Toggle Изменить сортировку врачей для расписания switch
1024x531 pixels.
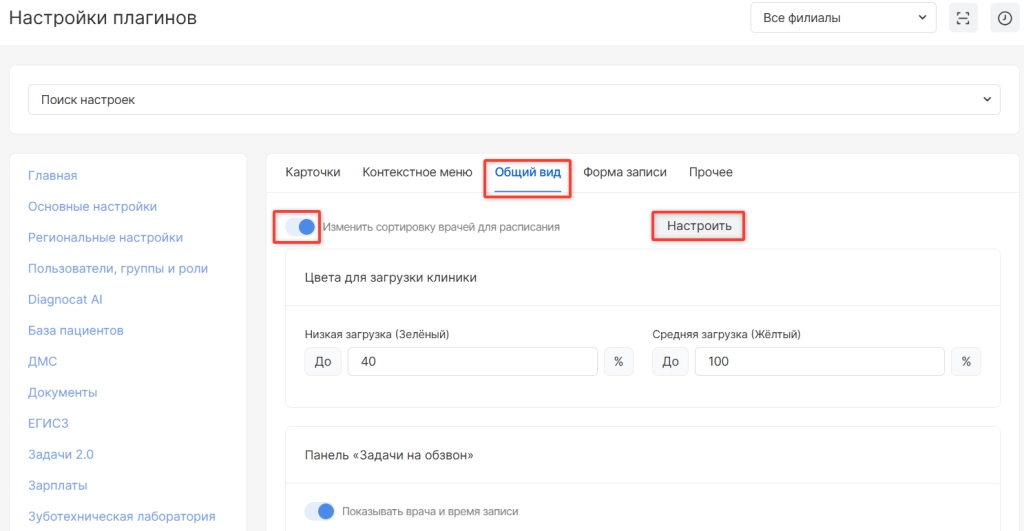click(x=300, y=227)
